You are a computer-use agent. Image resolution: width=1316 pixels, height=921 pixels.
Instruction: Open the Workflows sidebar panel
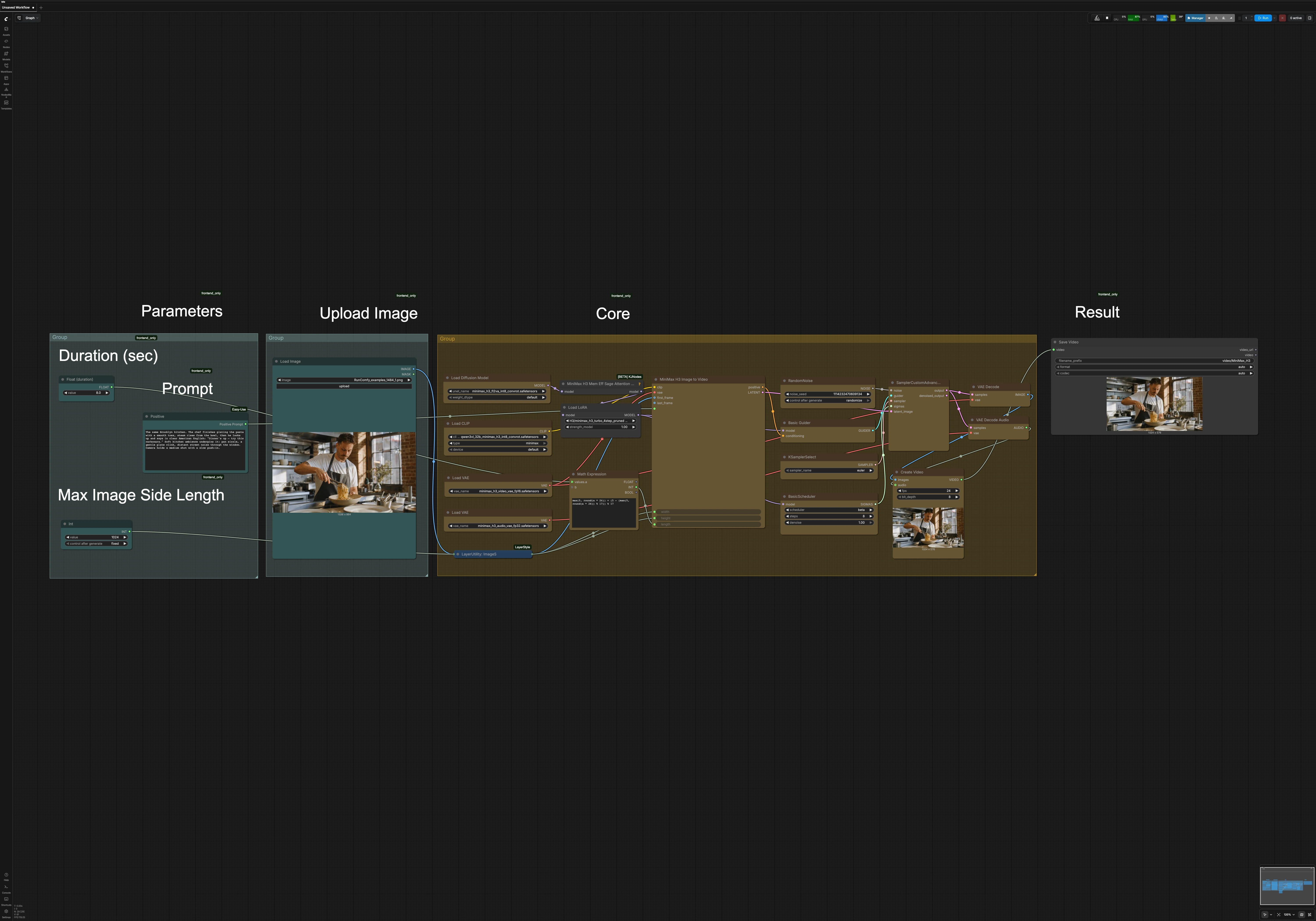click(x=6, y=67)
